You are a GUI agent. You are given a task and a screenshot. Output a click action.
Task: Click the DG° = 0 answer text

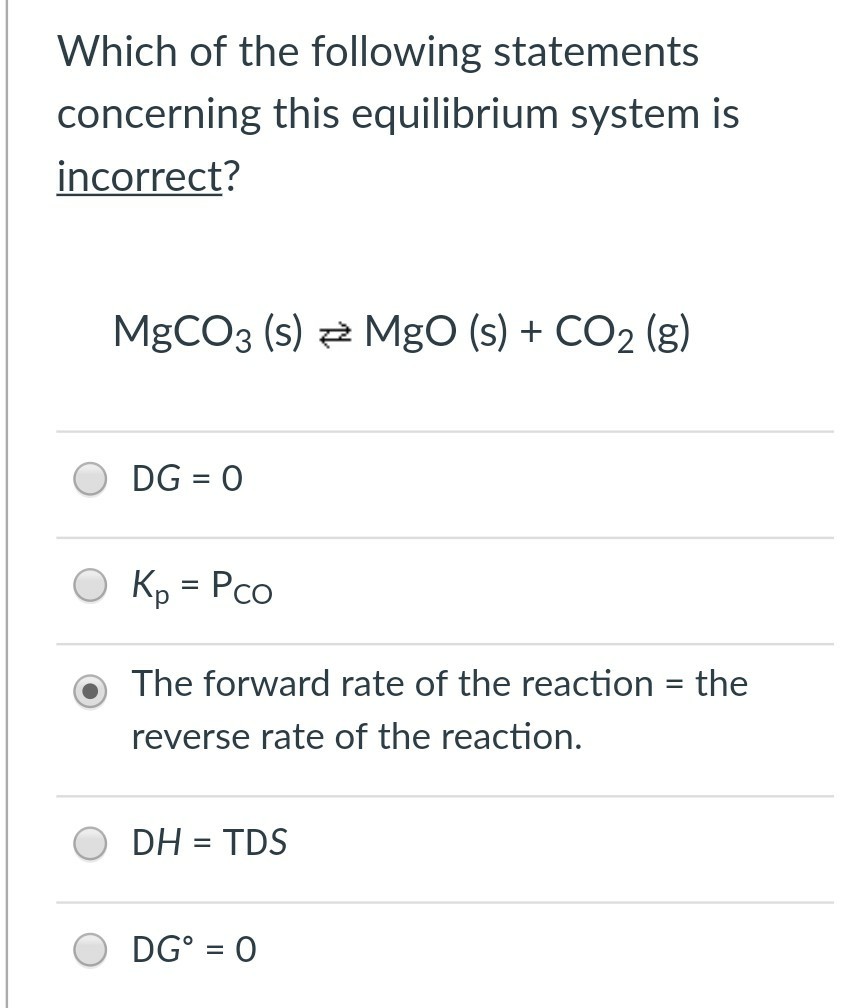coord(195,950)
